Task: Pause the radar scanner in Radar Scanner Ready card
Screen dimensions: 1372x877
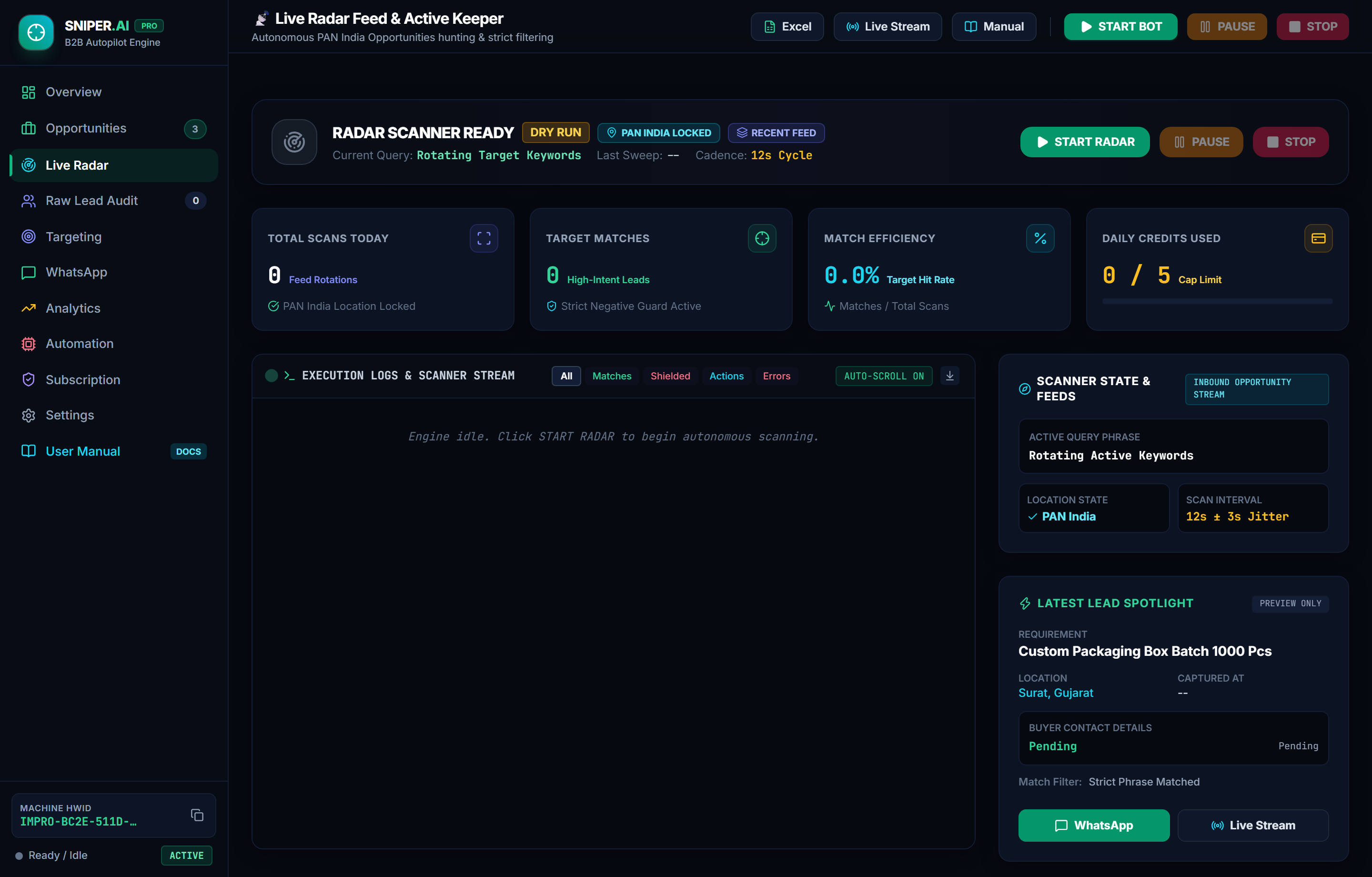Action: click(1200, 142)
